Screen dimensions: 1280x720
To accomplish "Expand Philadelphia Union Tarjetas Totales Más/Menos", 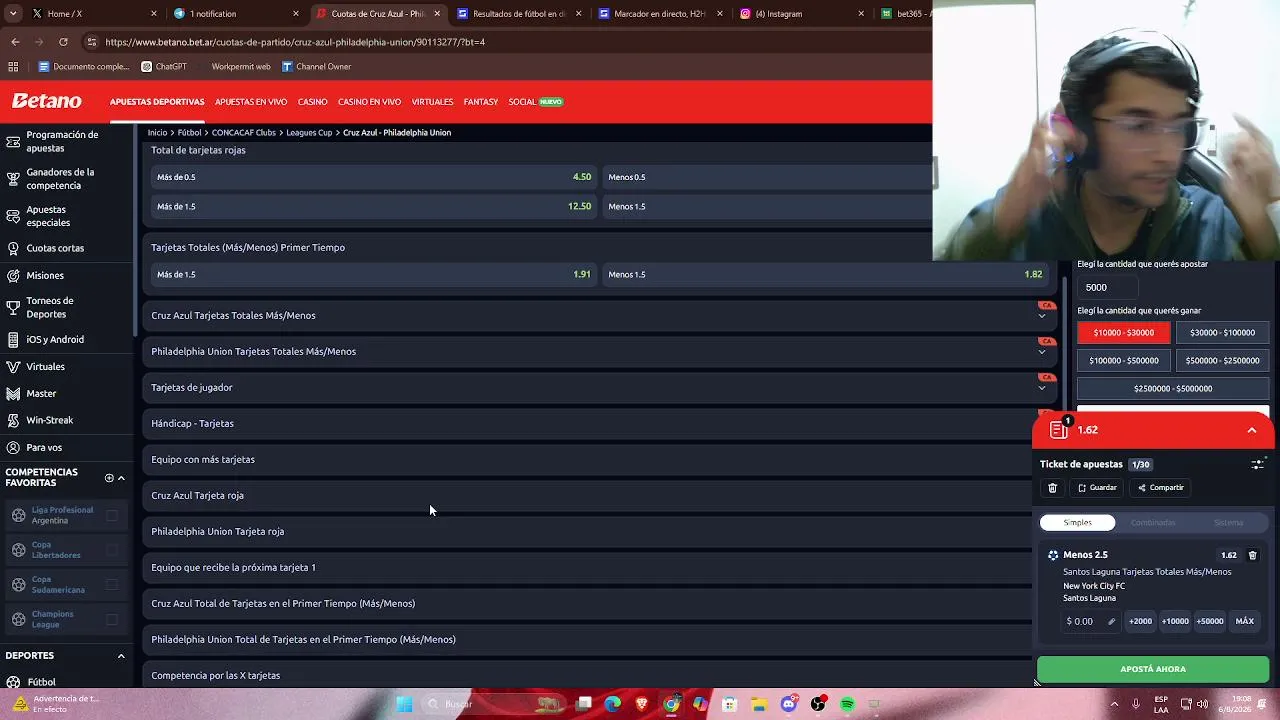I will 598,351.
